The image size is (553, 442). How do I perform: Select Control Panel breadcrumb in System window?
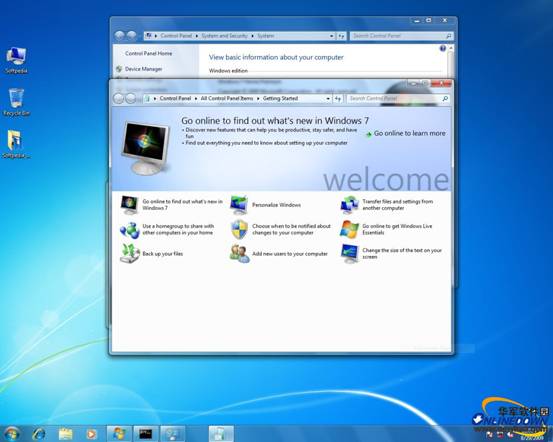click(x=176, y=36)
